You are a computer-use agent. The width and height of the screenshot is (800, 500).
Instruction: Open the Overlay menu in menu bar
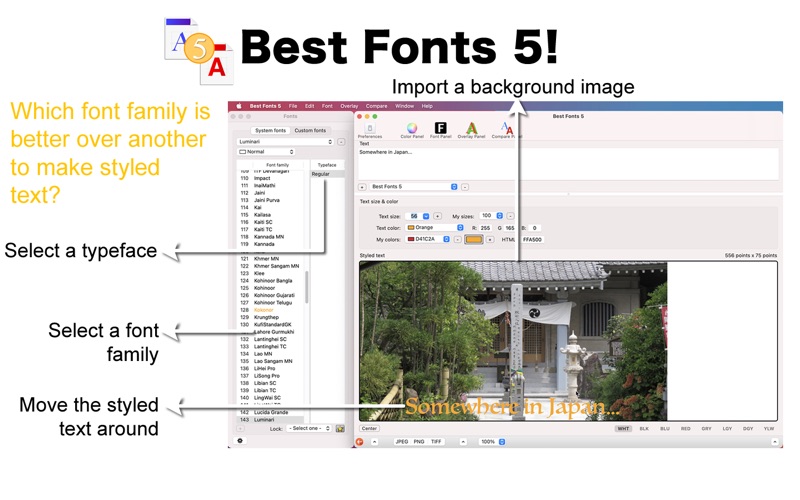348,106
